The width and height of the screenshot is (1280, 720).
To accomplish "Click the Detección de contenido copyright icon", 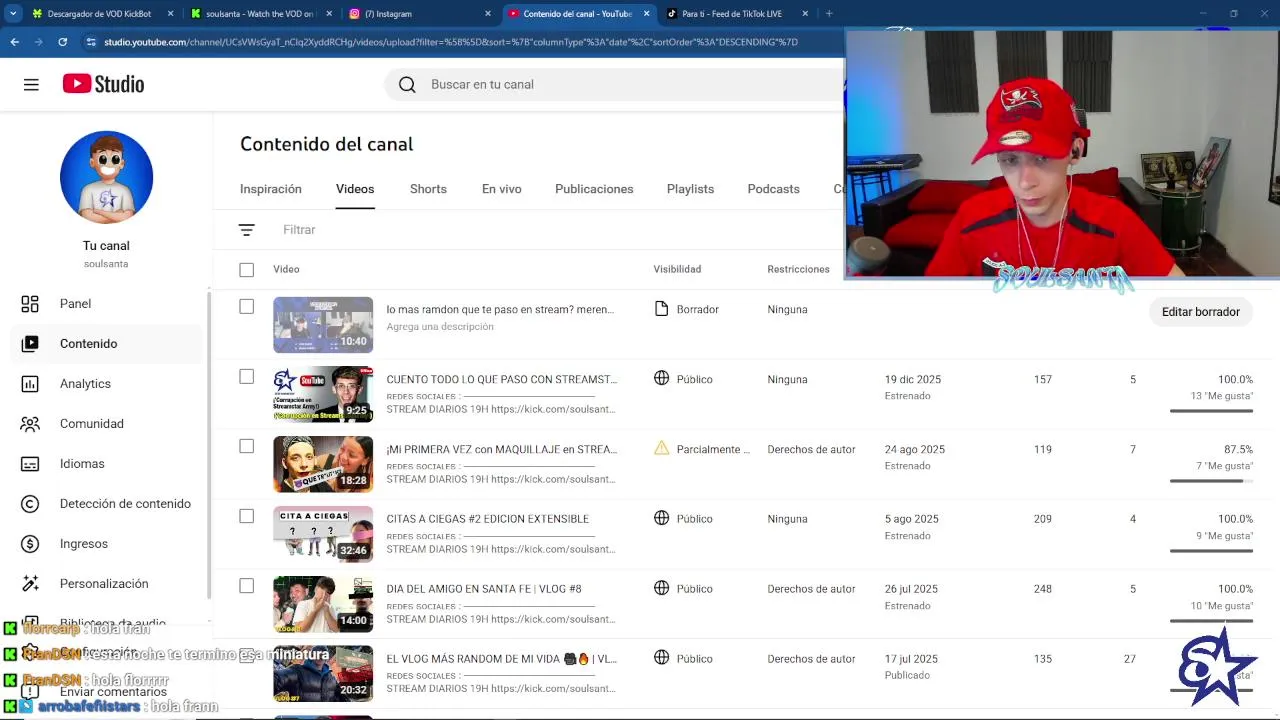I will click(x=30, y=504).
